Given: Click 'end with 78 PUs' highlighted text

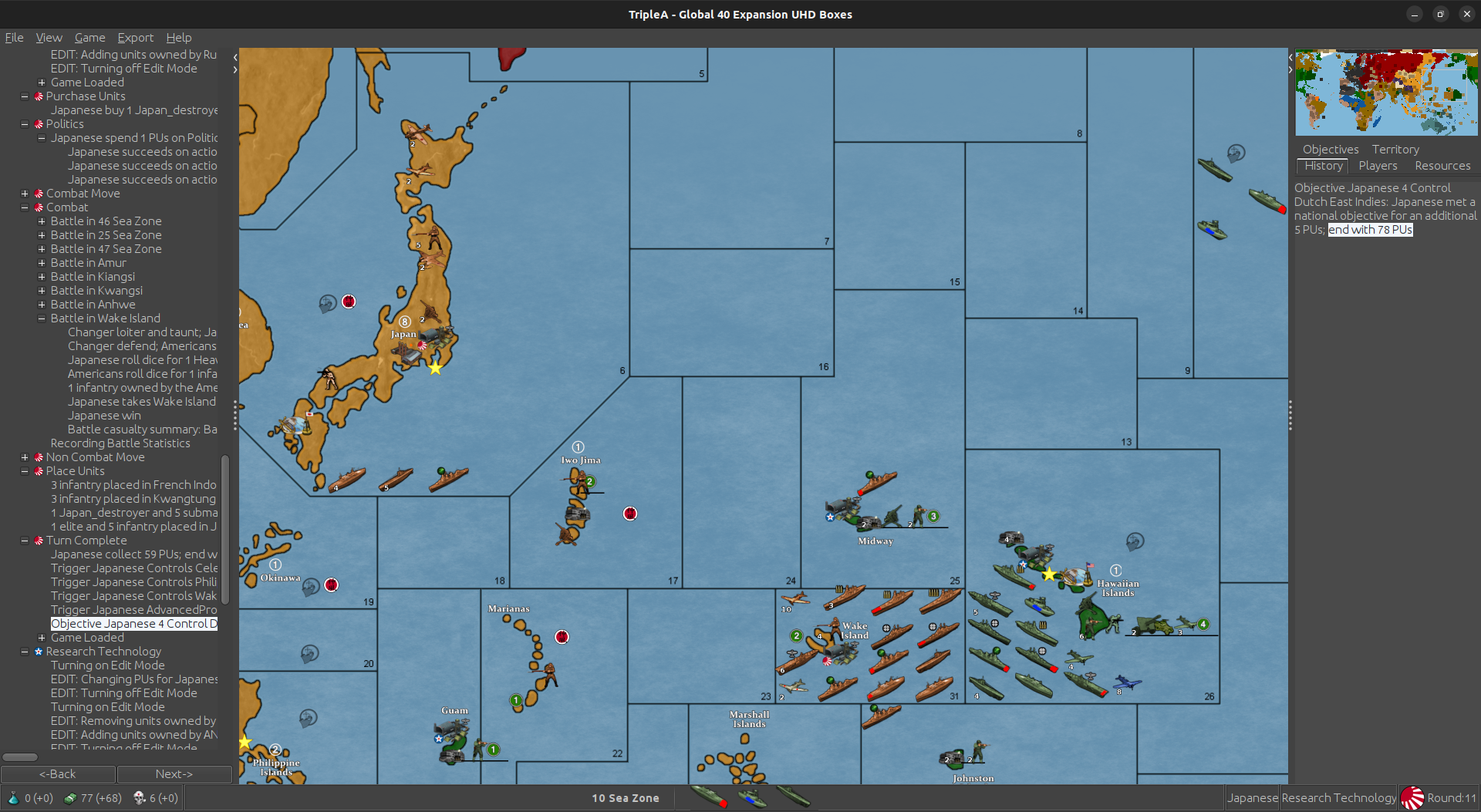Looking at the screenshot, I should click(1370, 230).
